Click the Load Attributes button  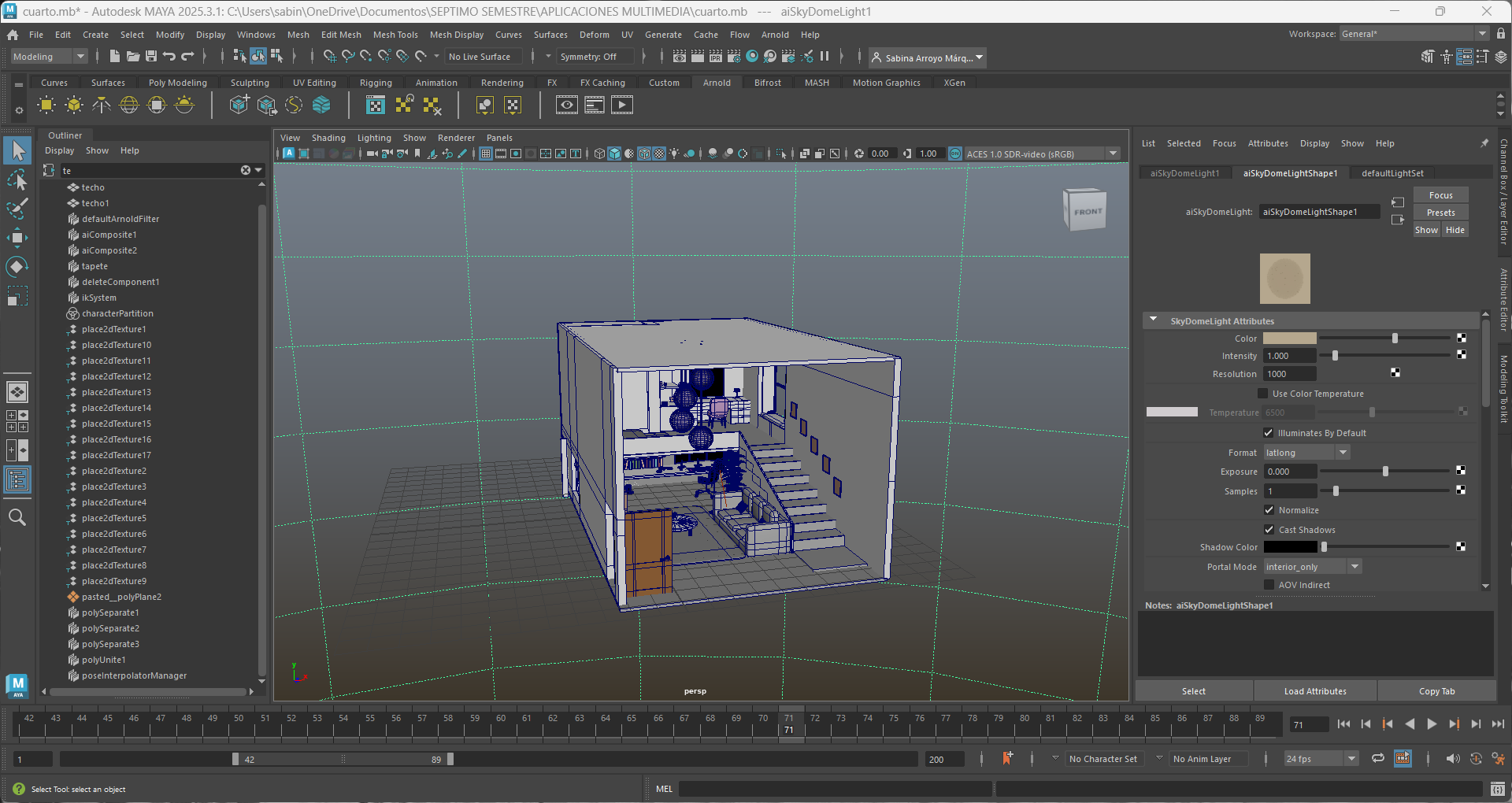coord(1314,691)
